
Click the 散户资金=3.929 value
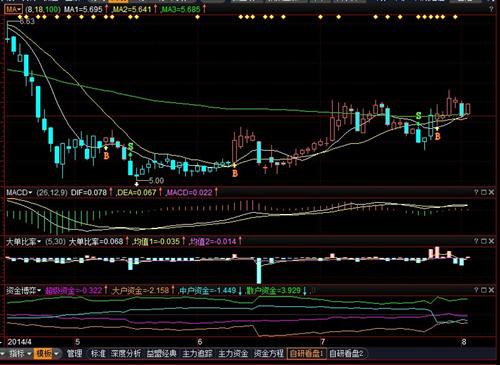273,291
